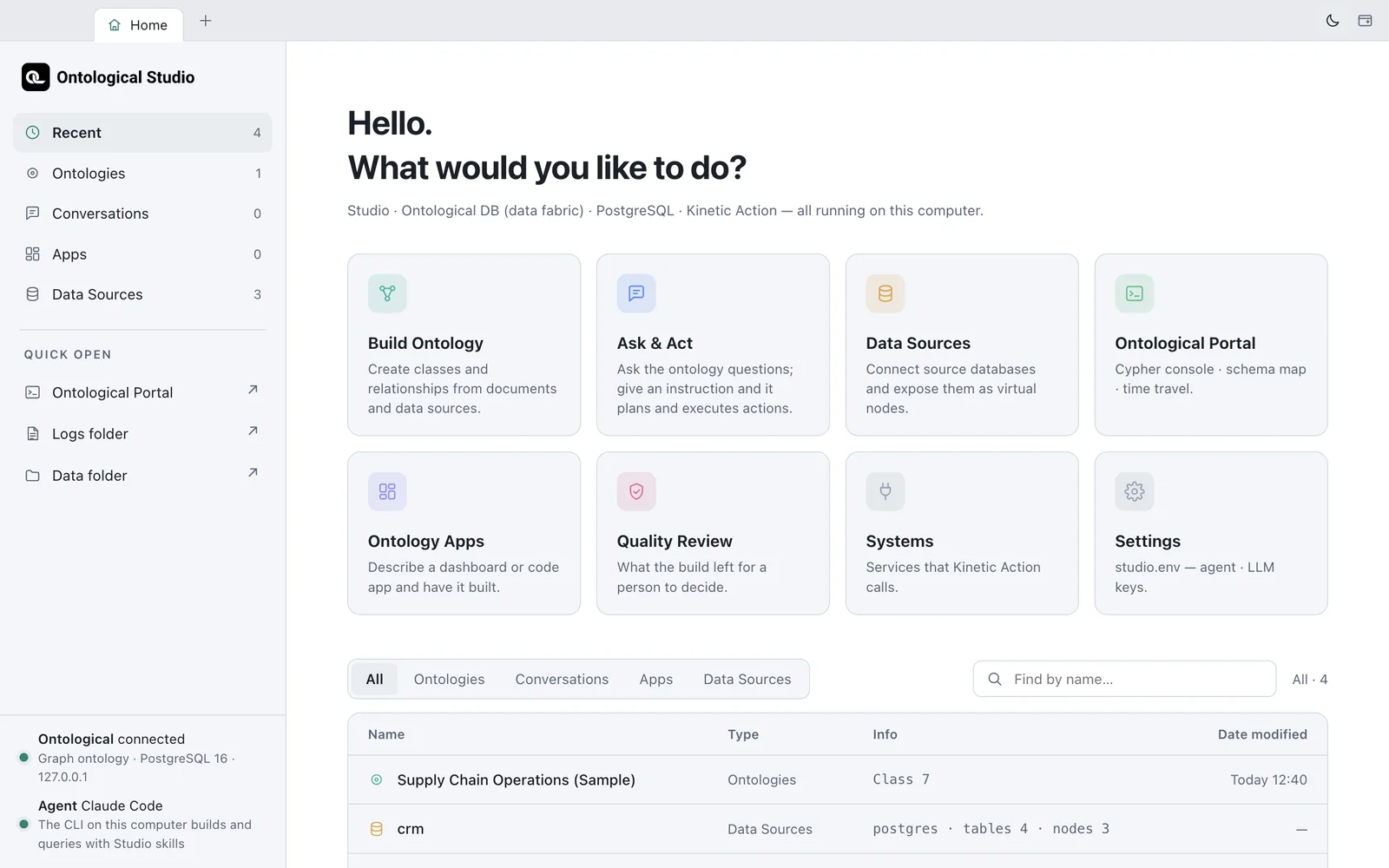Open the Systems card title
Viewport: 1389px width, 868px height.
pos(899,541)
